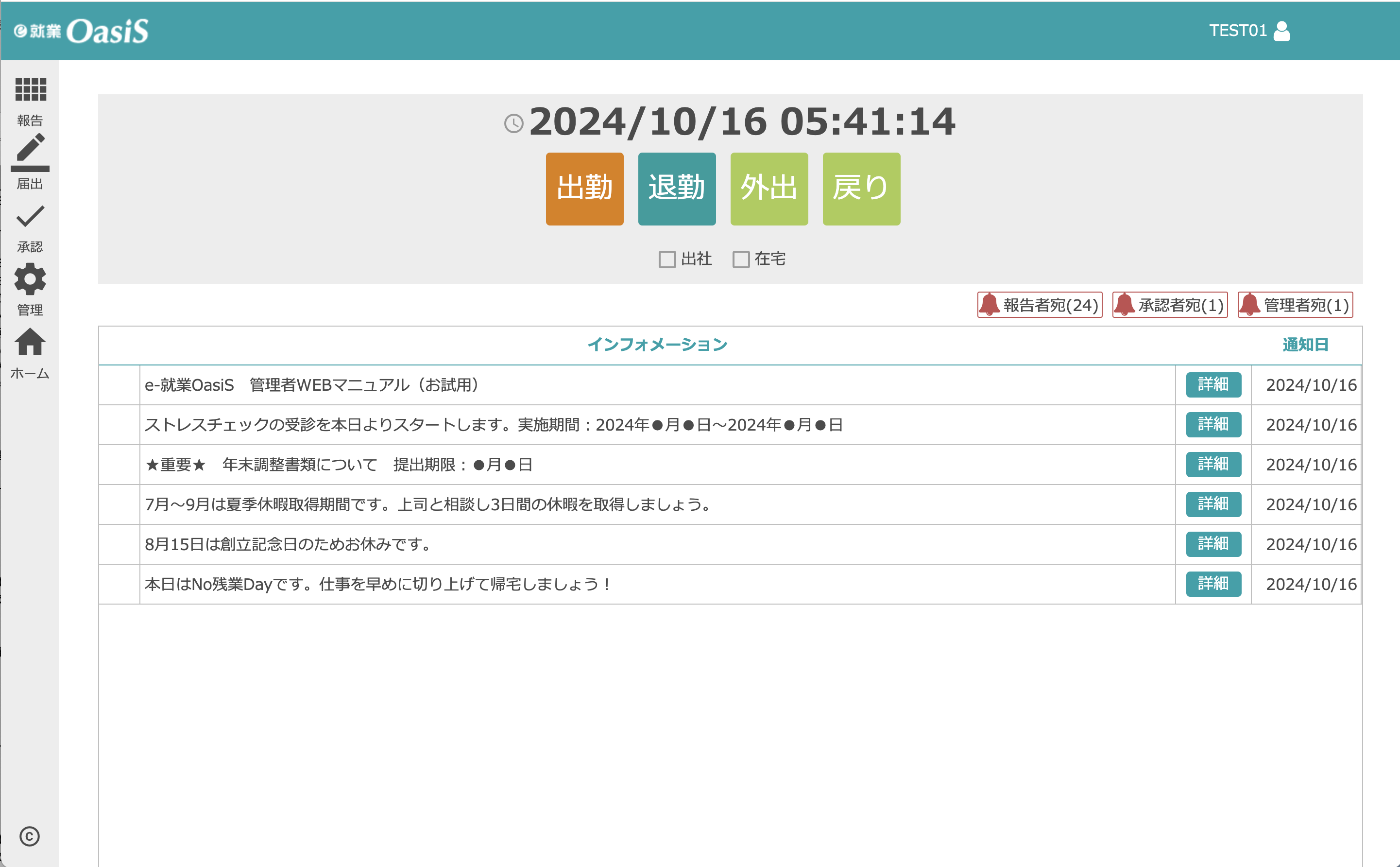Open 報告者宛(24) notification bell
This screenshot has height=867, width=1400.
click(1040, 305)
